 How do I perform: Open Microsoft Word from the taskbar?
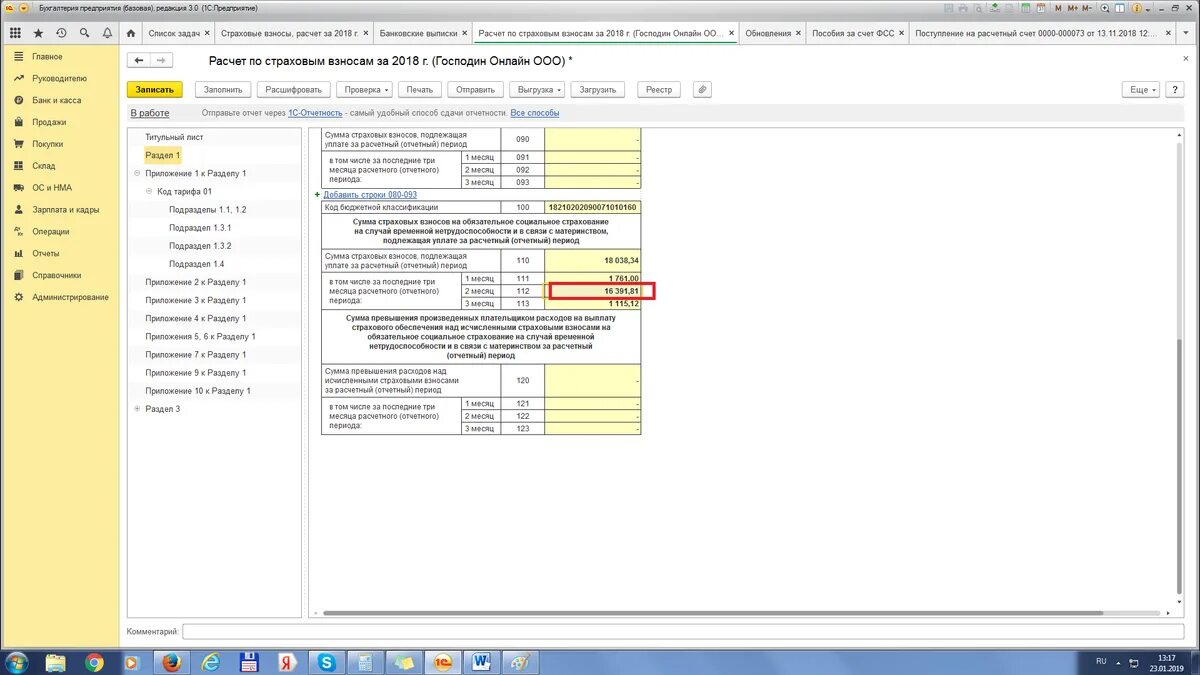click(x=480, y=662)
